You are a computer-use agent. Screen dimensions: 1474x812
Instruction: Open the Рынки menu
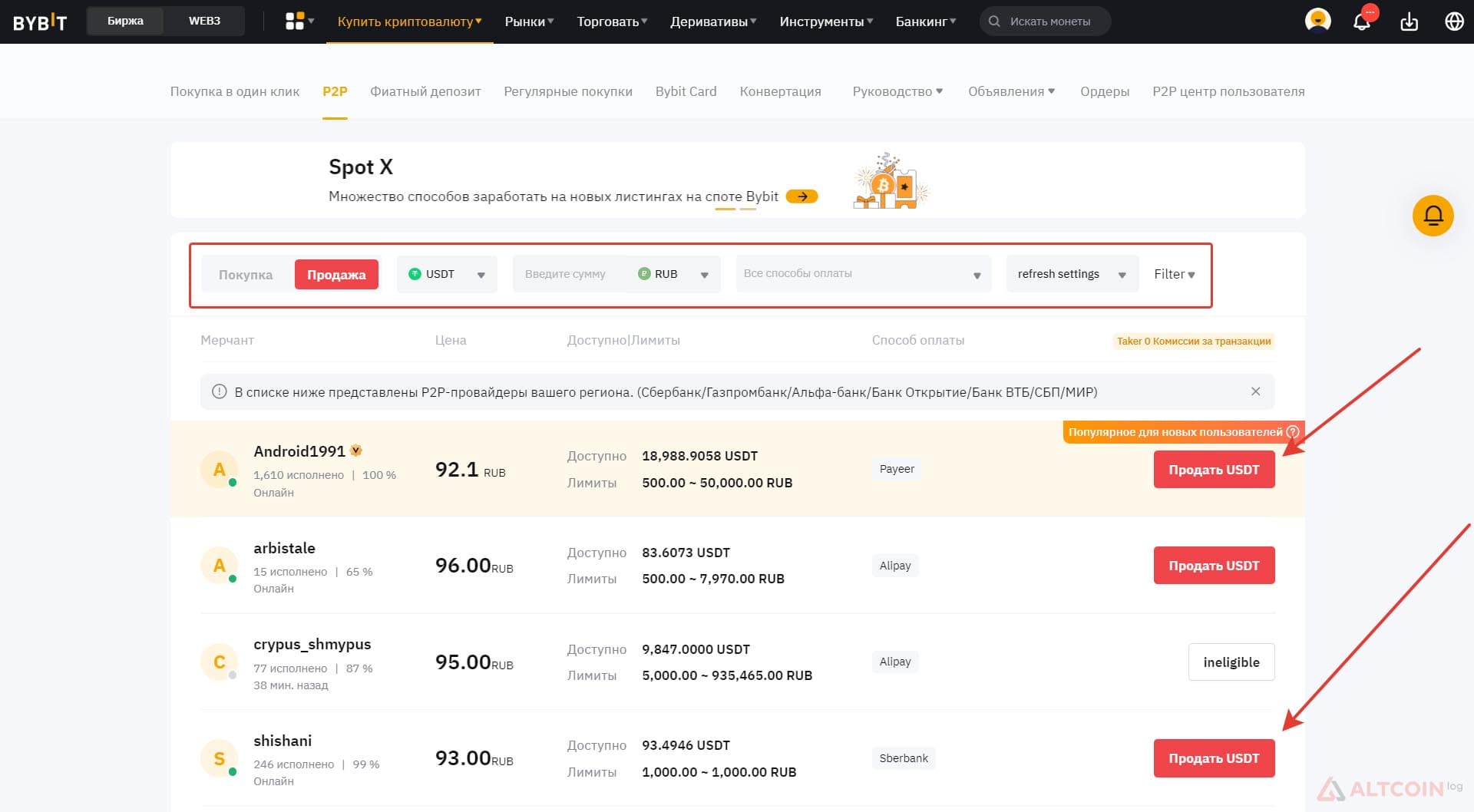pos(529,21)
